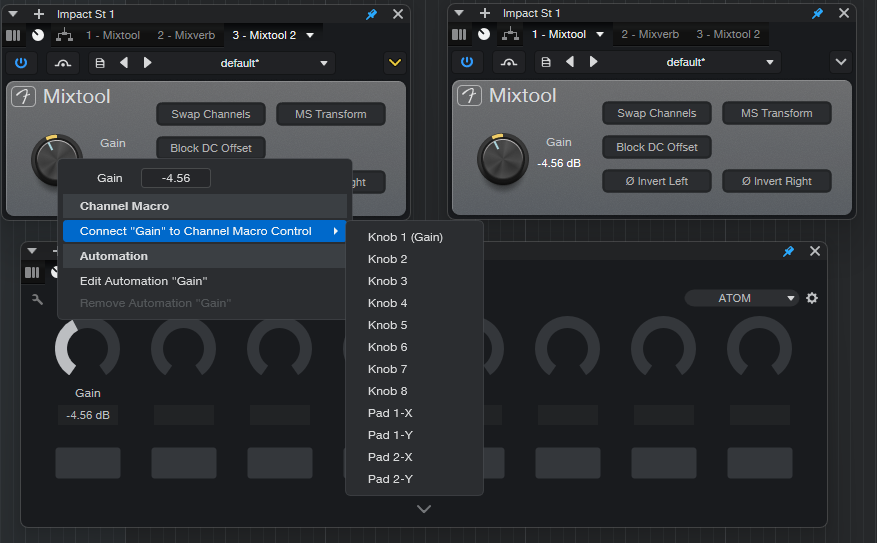Click the Gain value field showing -4.56
877x543 pixels.
pyautogui.click(x=176, y=178)
